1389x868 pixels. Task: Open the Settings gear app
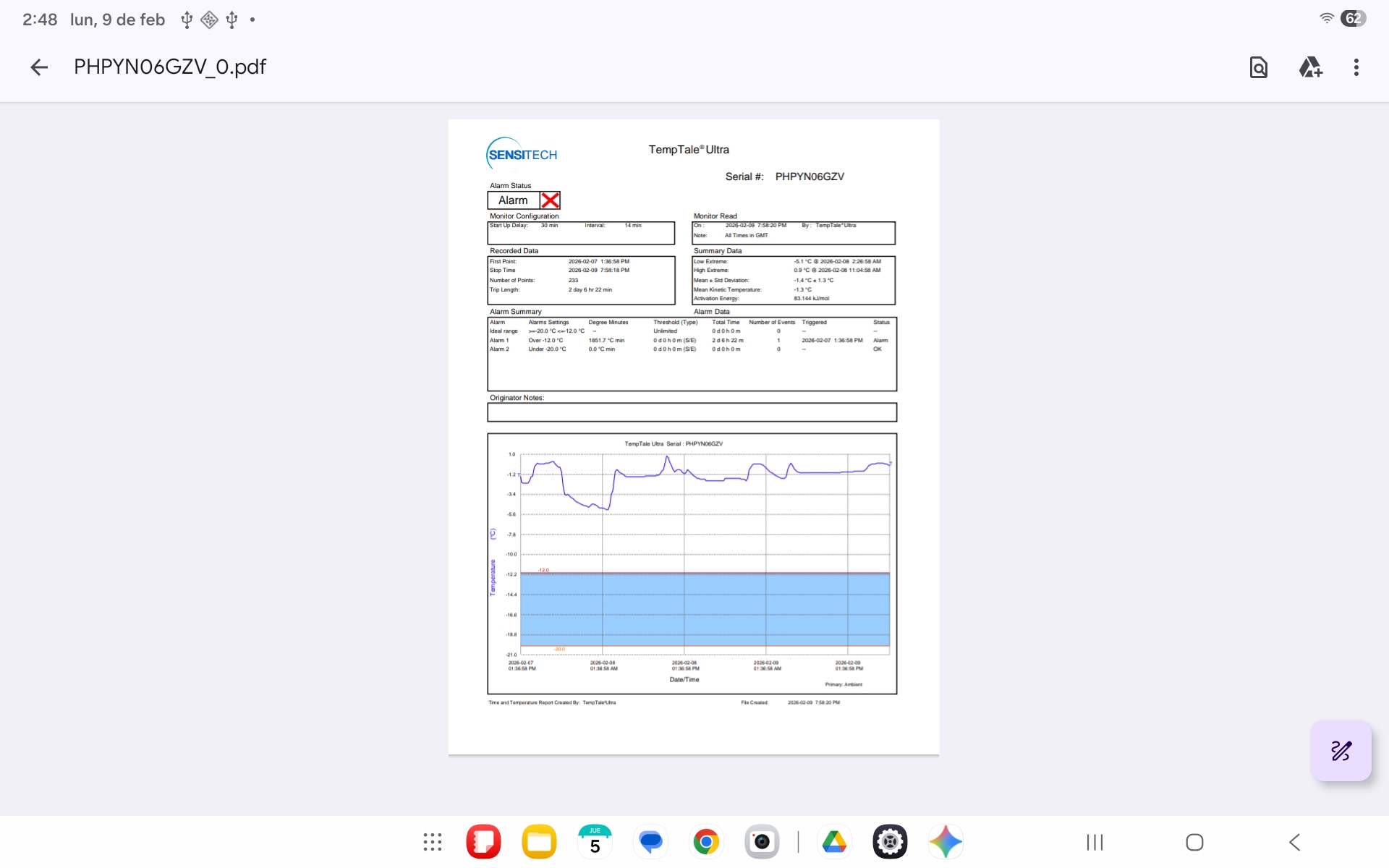coord(890,842)
